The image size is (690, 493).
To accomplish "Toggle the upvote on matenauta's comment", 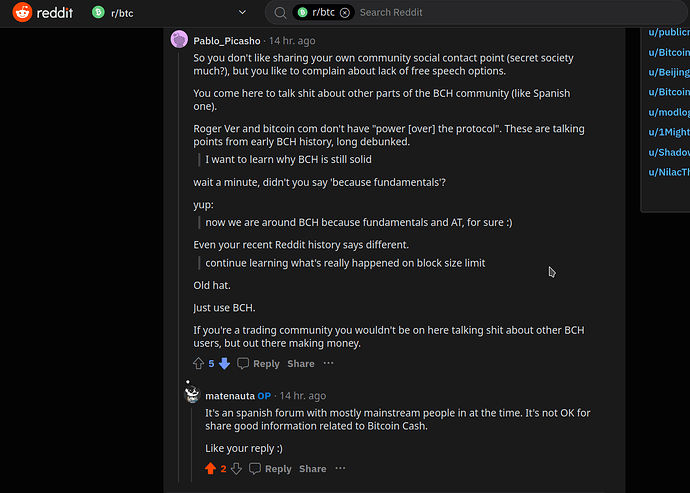I will click(210, 469).
